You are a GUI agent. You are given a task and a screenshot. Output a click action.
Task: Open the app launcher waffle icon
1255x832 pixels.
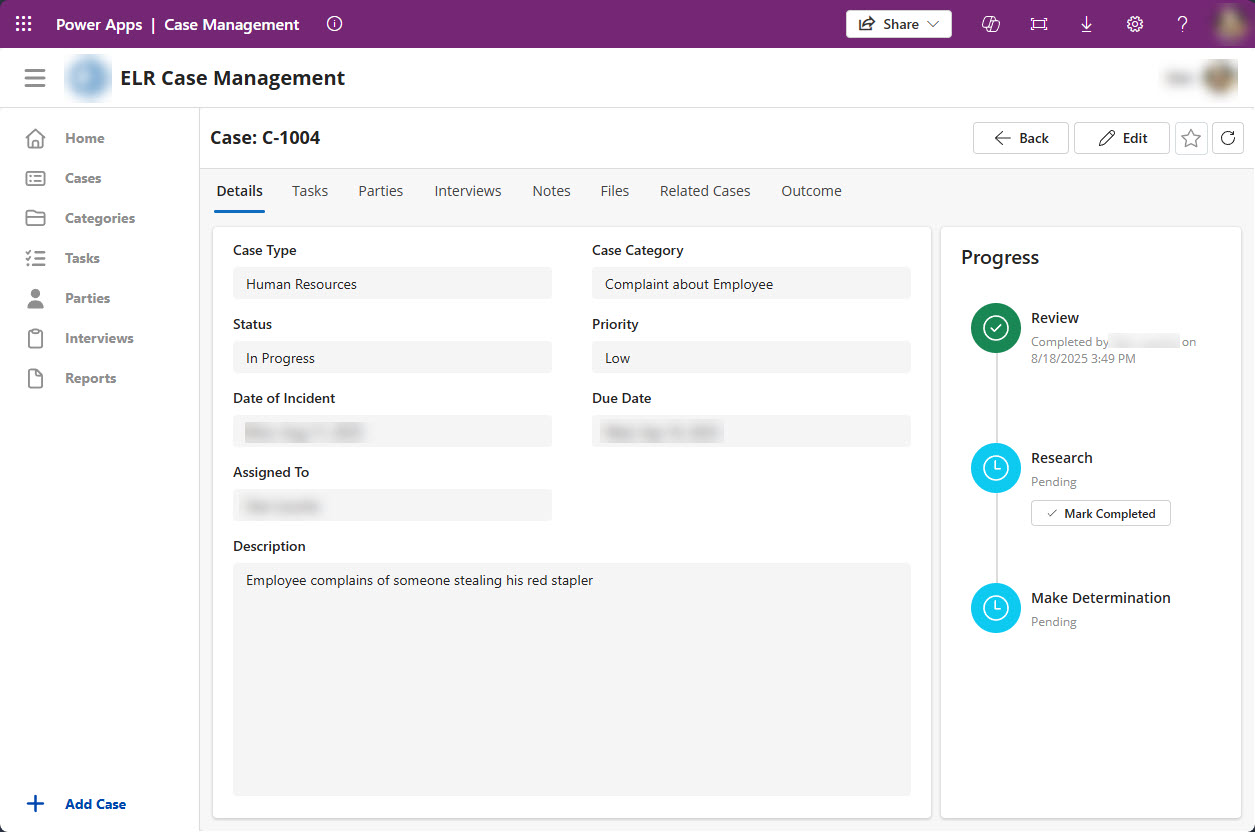24,24
